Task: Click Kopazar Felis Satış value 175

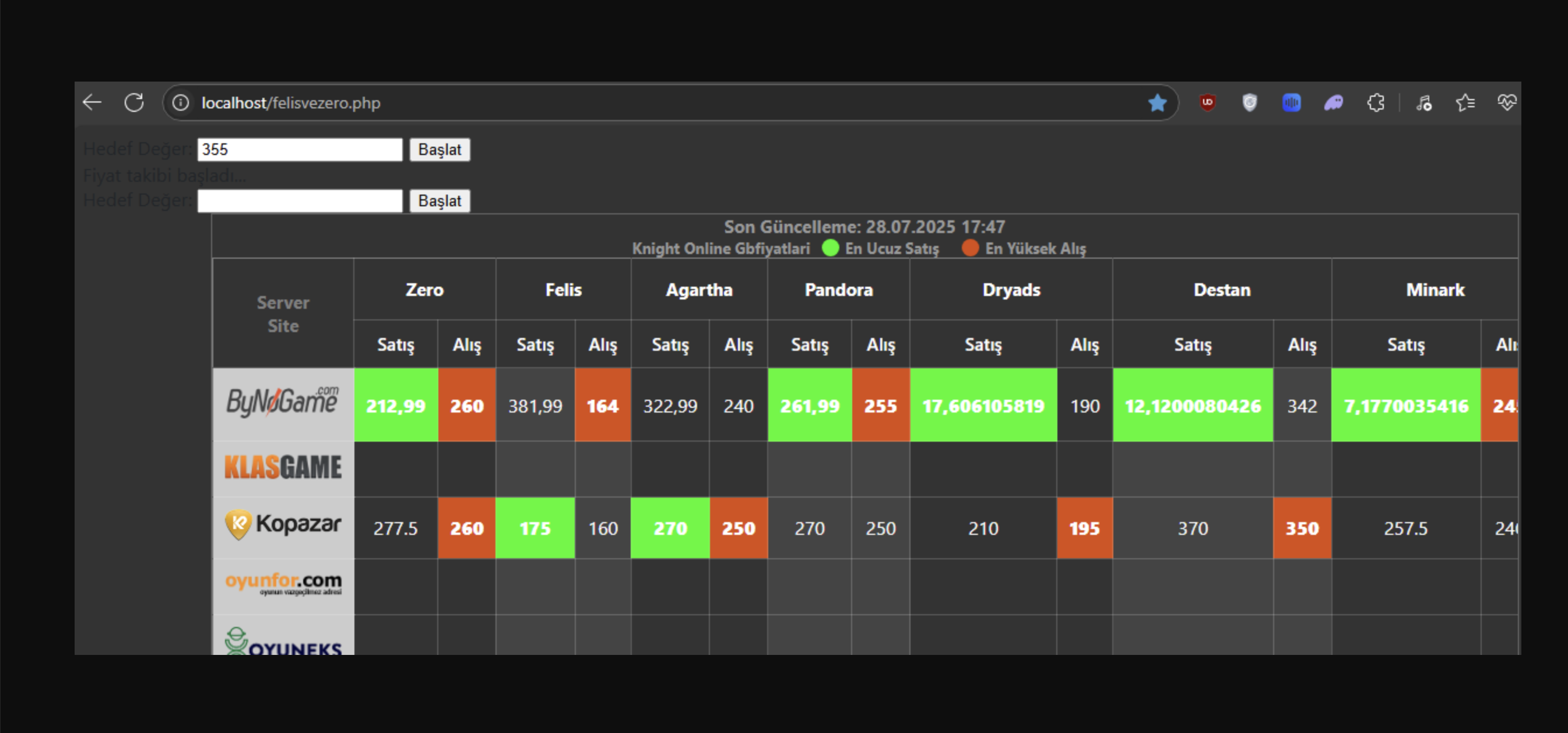Action: coord(536,528)
